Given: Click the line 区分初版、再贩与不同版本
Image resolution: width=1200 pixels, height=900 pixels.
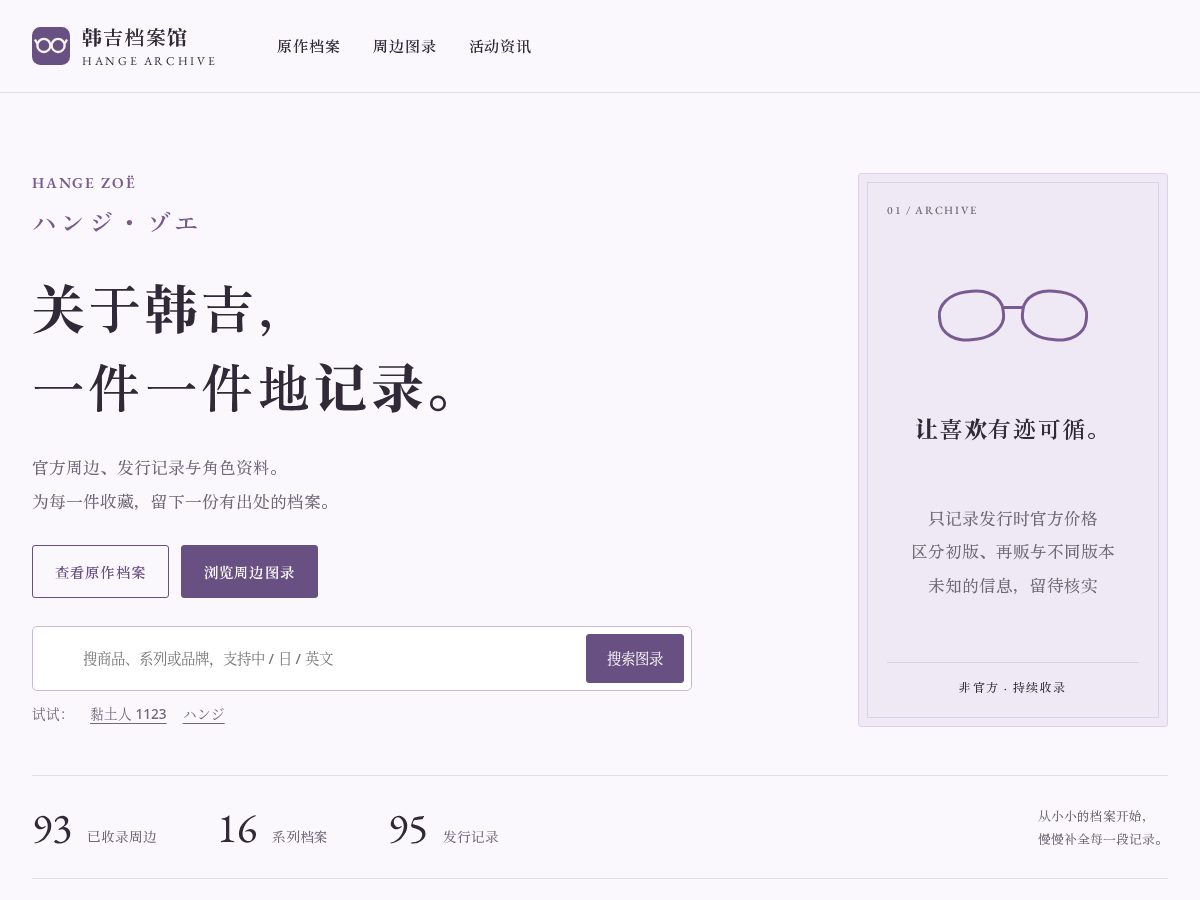Looking at the screenshot, I should pyautogui.click(x=1012, y=551).
